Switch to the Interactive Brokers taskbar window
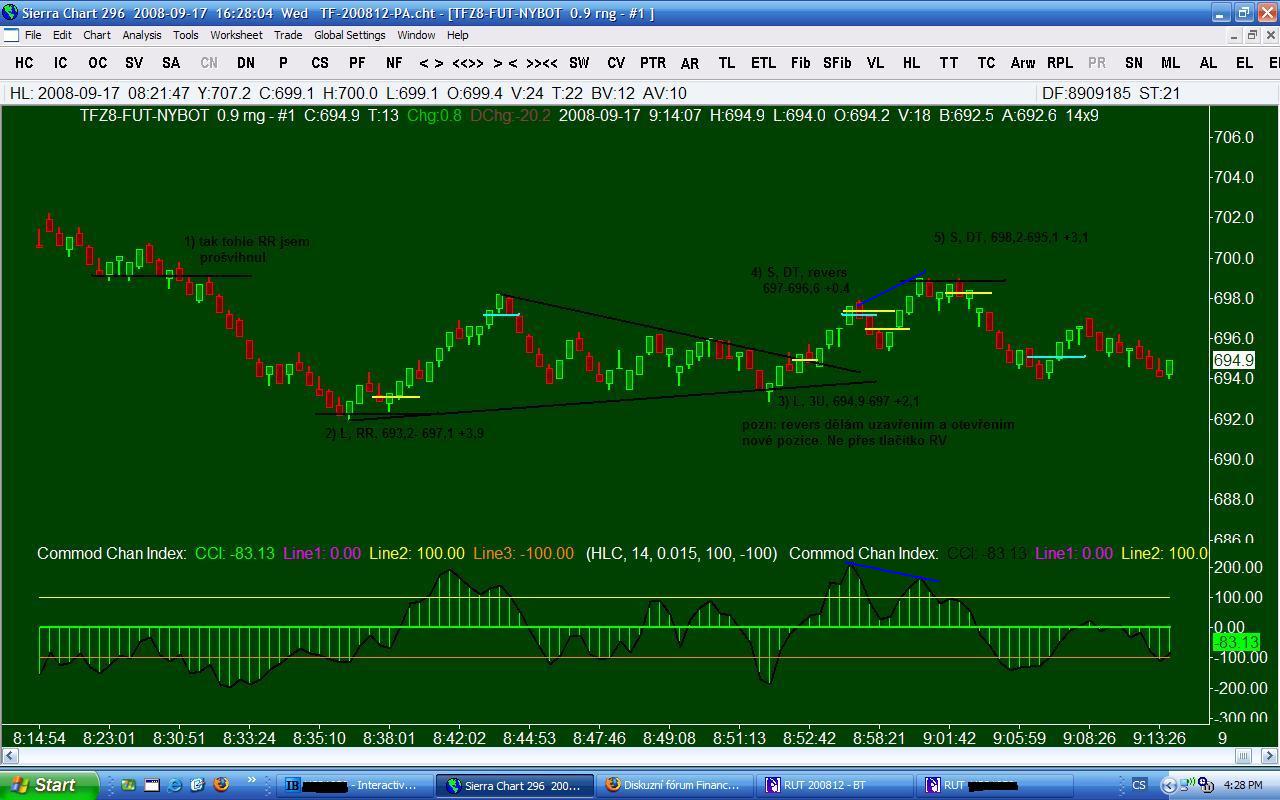This screenshot has height=800, width=1280. coord(352,785)
